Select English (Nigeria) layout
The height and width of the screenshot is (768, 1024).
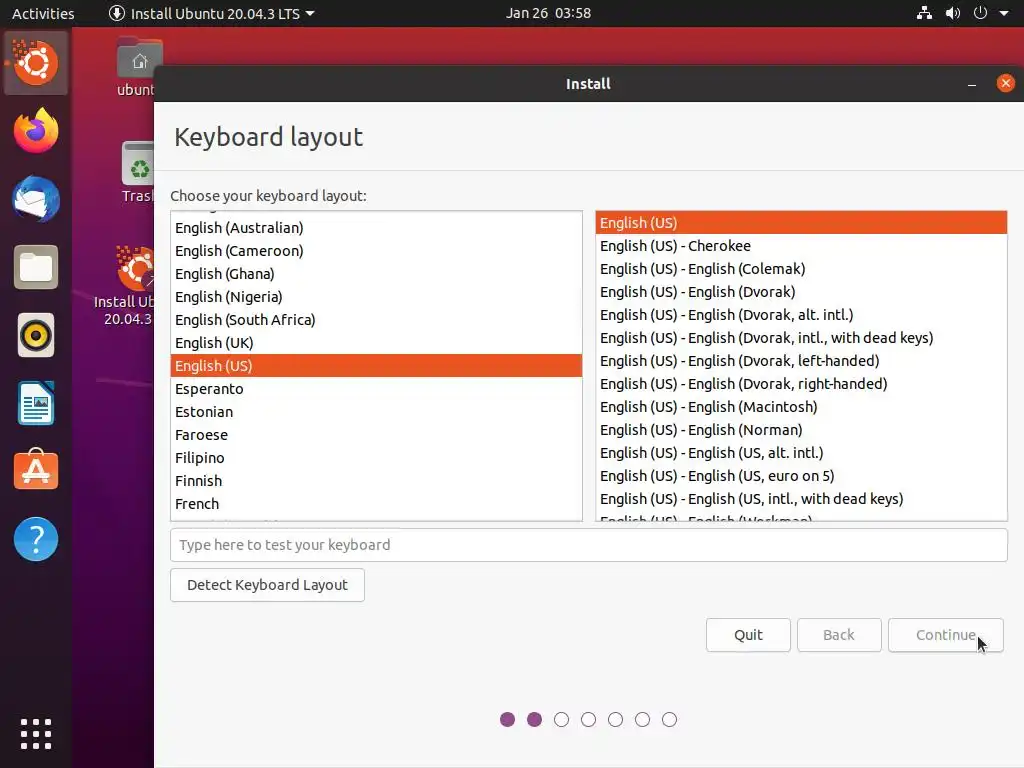point(376,296)
